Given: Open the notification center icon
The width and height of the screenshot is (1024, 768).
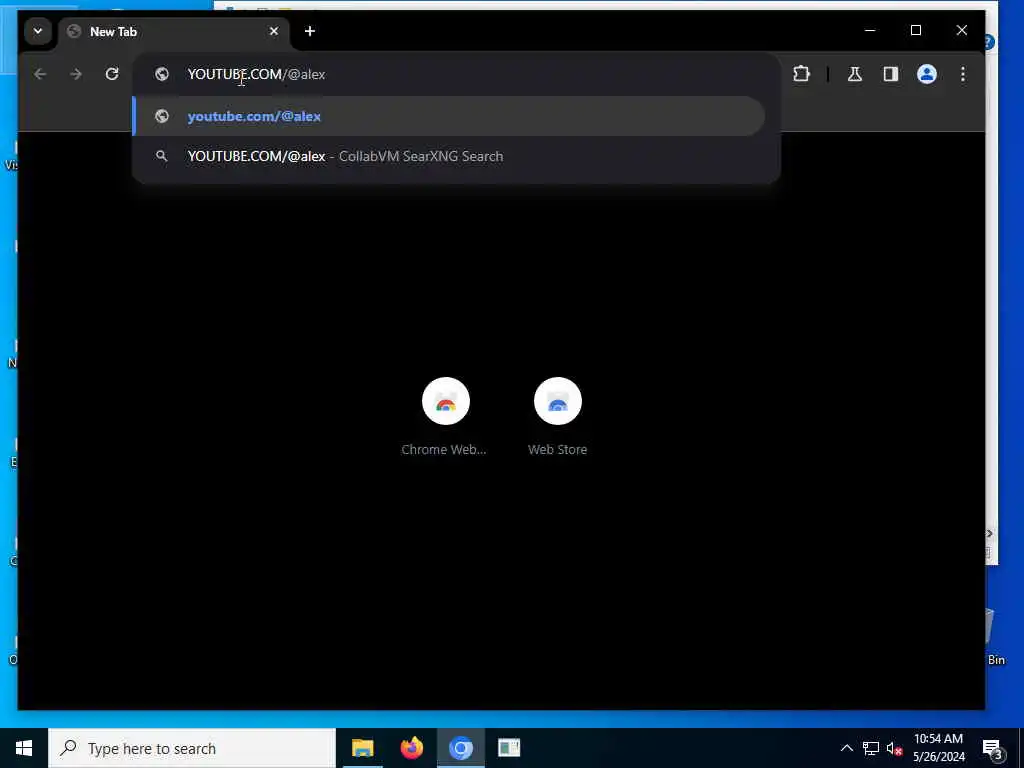Looking at the screenshot, I should click(992, 748).
